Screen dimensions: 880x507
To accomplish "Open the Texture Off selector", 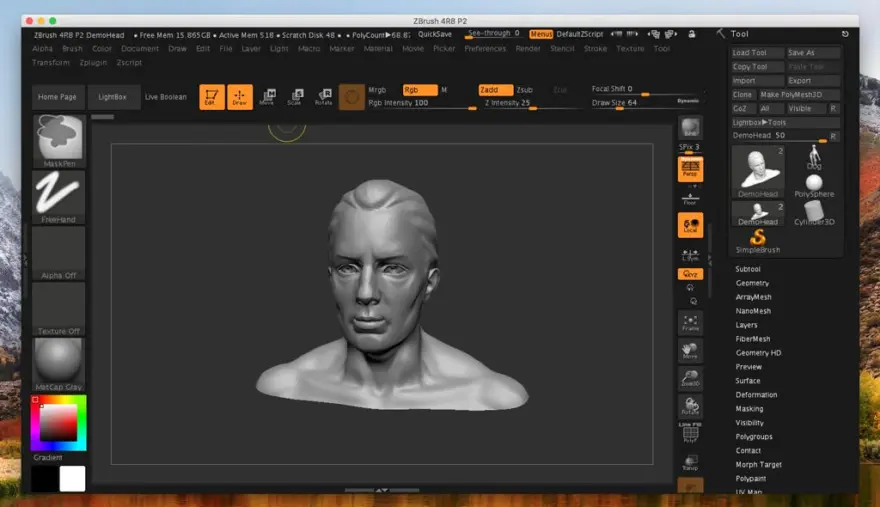I will (x=59, y=309).
